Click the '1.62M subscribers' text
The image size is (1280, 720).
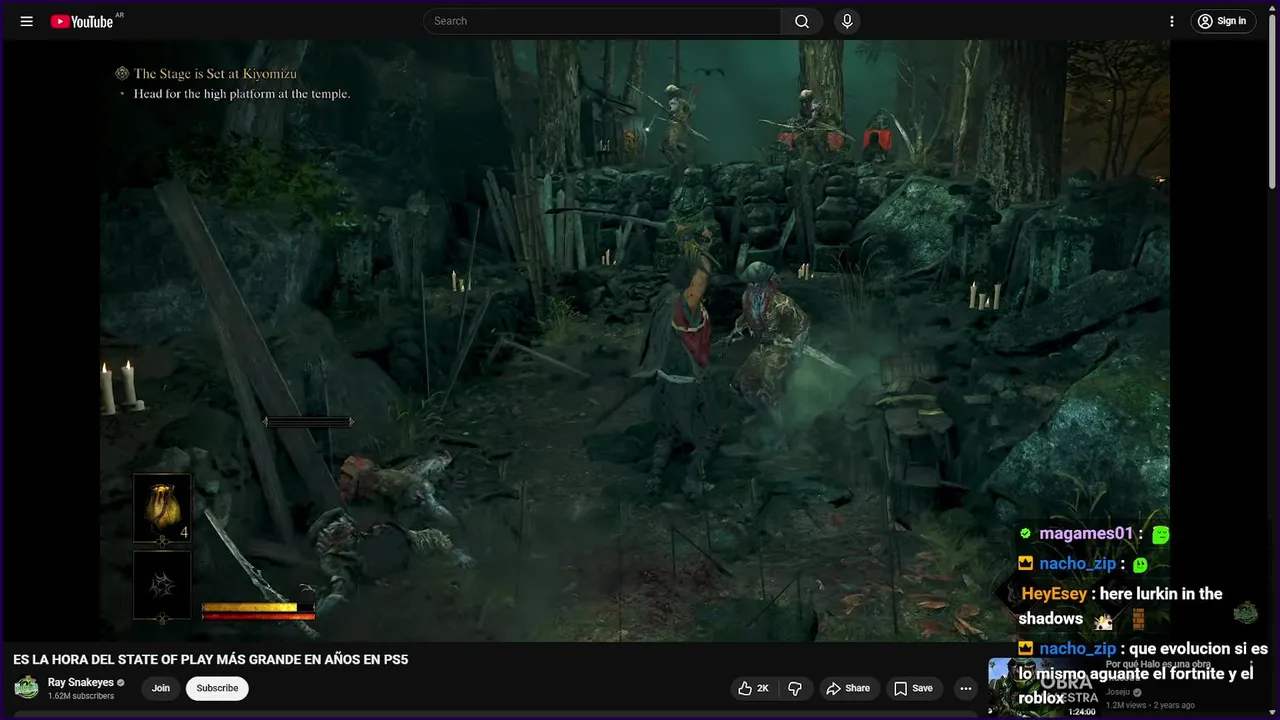[x=81, y=696]
